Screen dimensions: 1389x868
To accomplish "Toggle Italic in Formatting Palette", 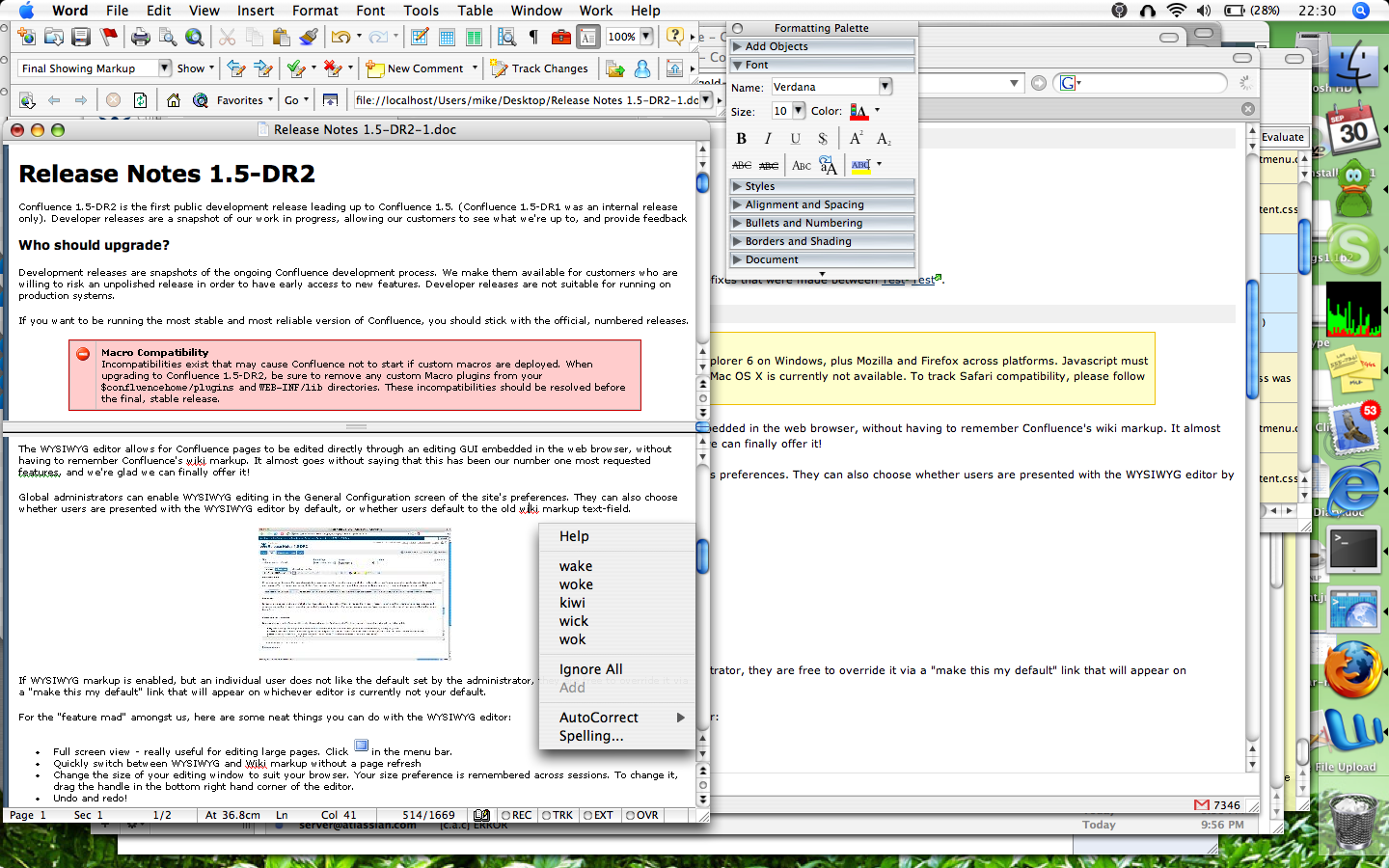I will point(768,139).
